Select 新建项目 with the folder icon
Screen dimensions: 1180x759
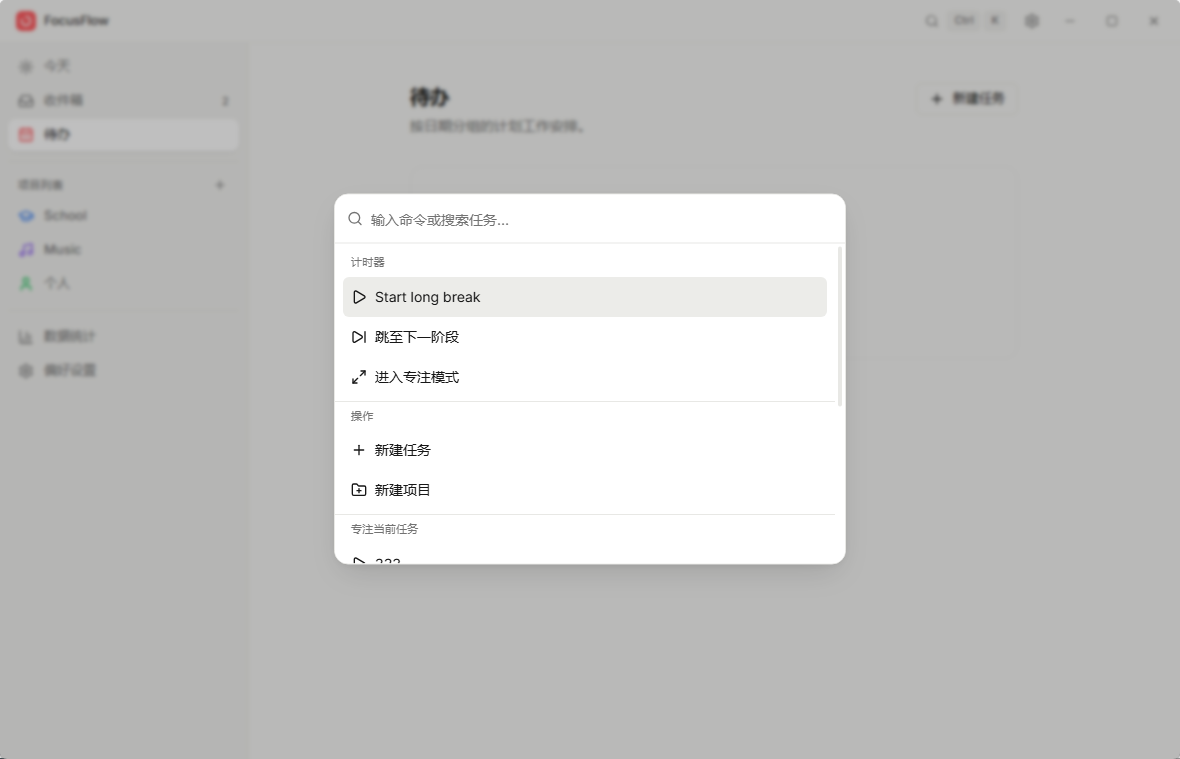tap(585, 490)
